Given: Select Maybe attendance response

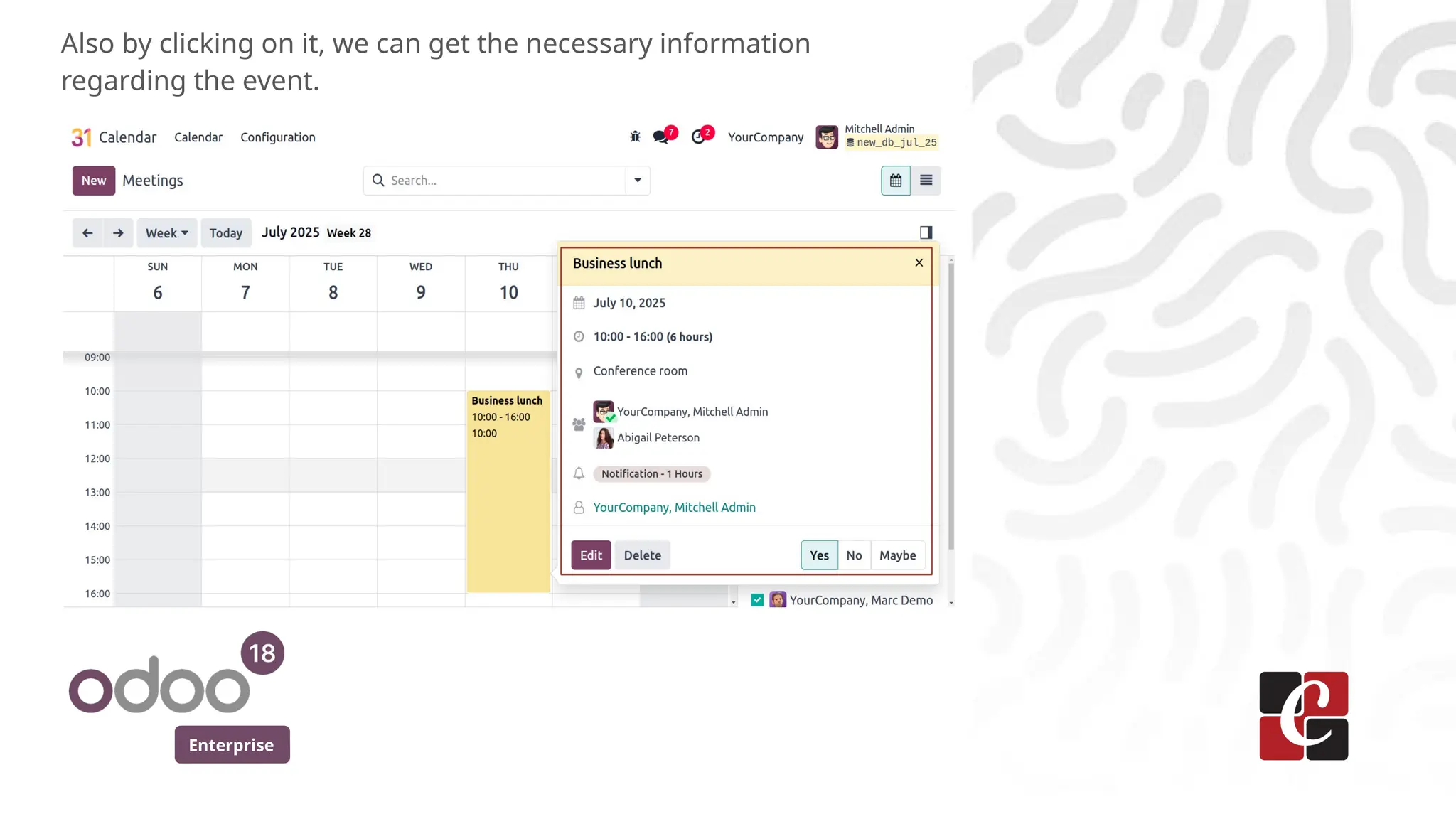Looking at the screenshot, I should click(x=897, y=555).
